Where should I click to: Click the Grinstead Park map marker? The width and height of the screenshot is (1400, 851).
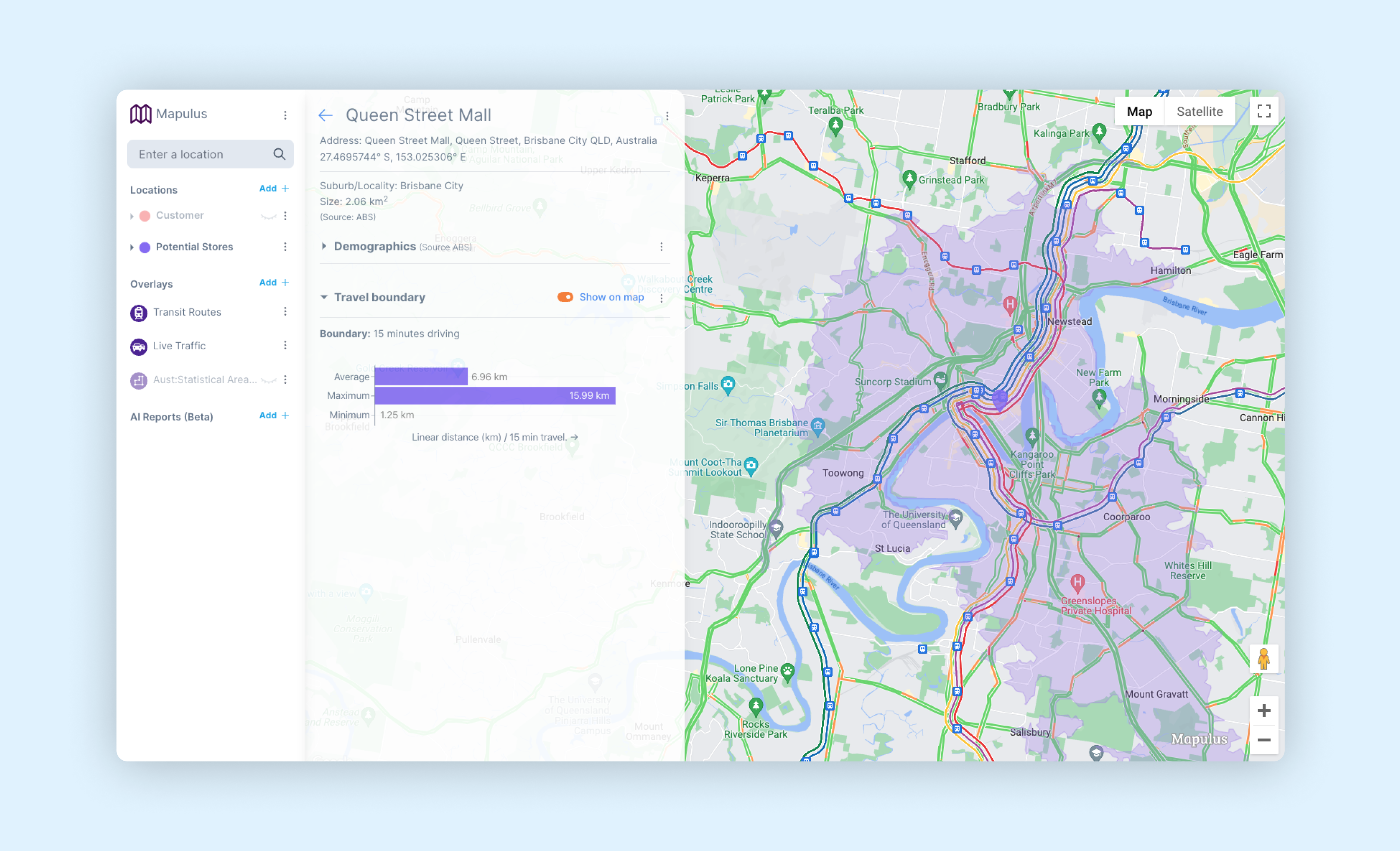tap(909, 179)
